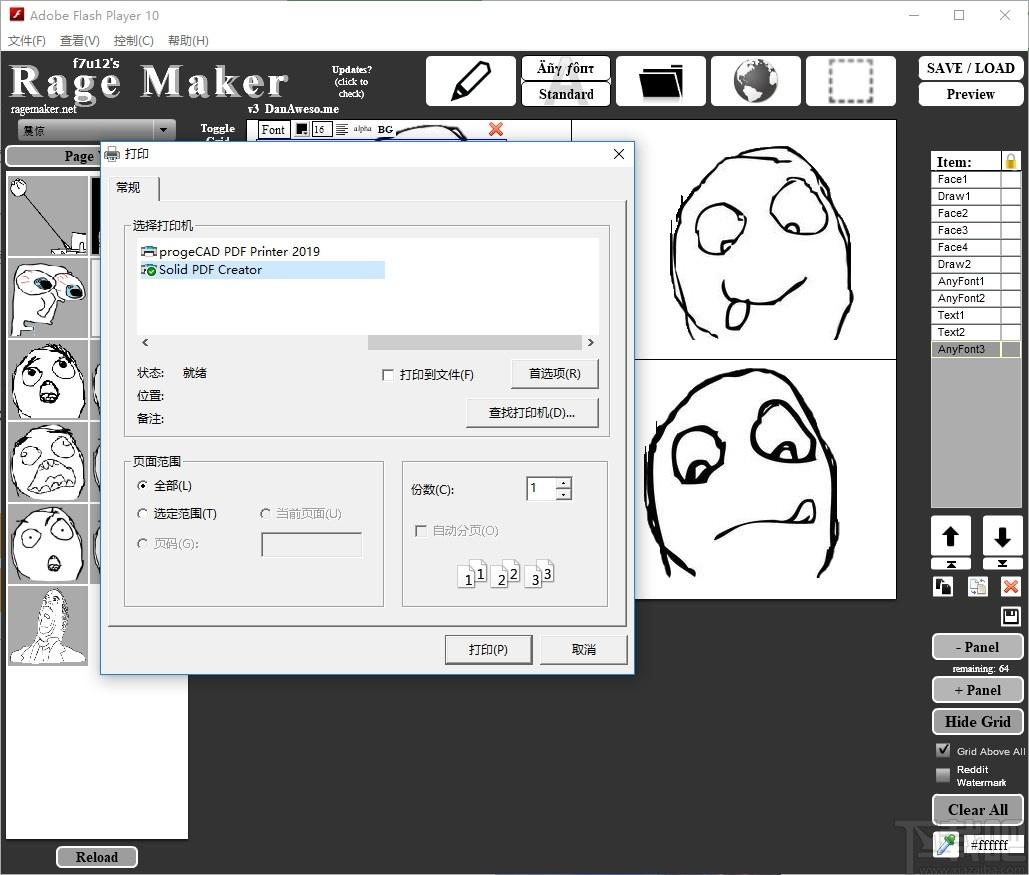Open the 控制(C) menu
This screenshot has height=875, width=1029.
(x=133, y=41)
